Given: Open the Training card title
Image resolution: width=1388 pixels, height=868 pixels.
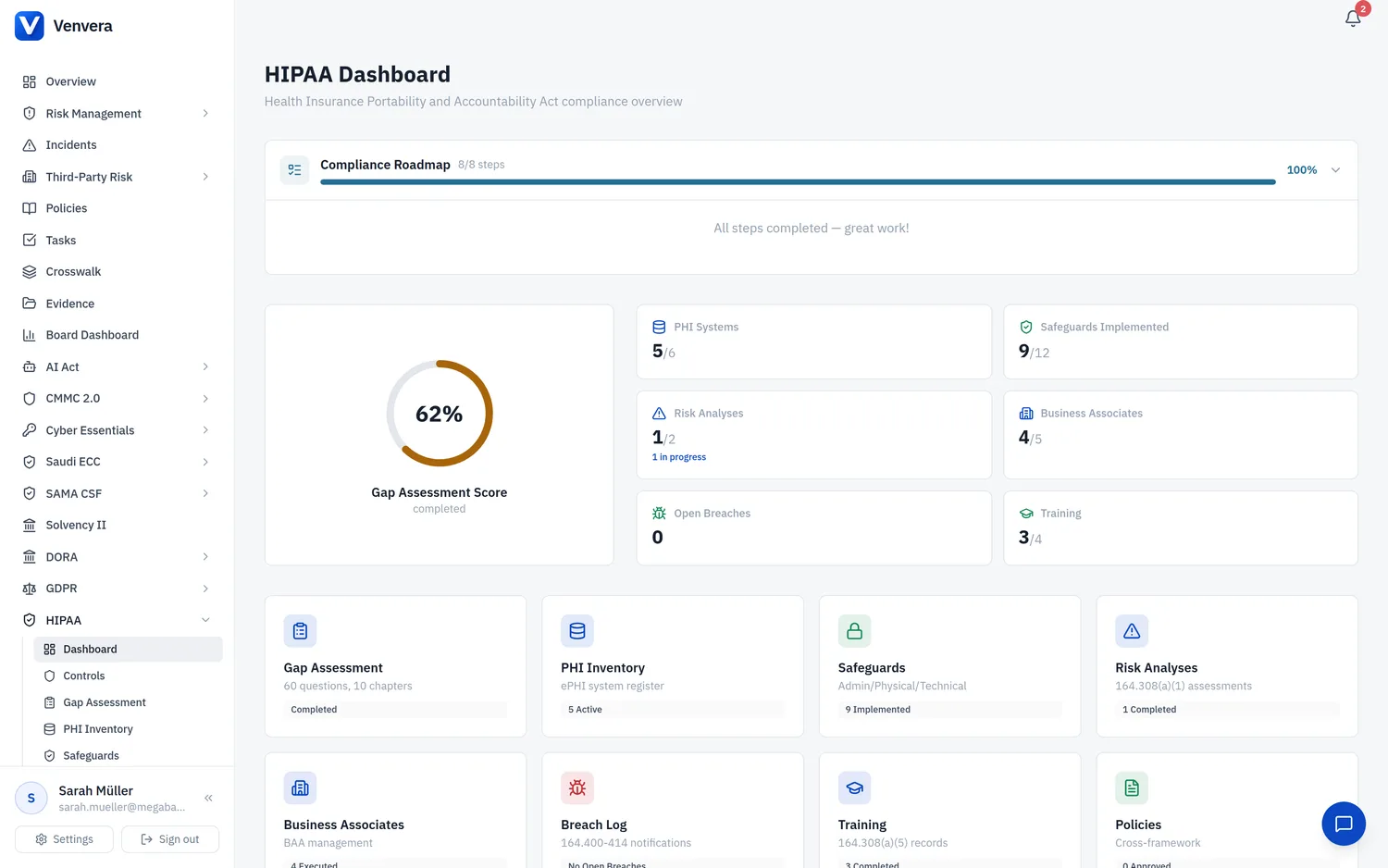Looking at the screenshot, I should tap(862, 825).
